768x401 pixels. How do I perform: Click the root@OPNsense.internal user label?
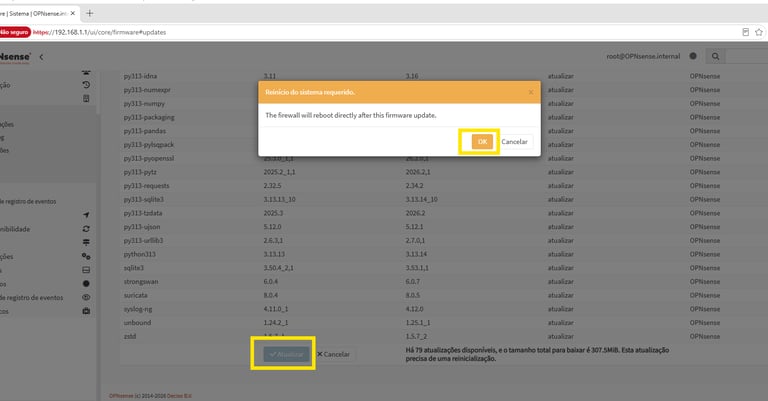(643, 56)
